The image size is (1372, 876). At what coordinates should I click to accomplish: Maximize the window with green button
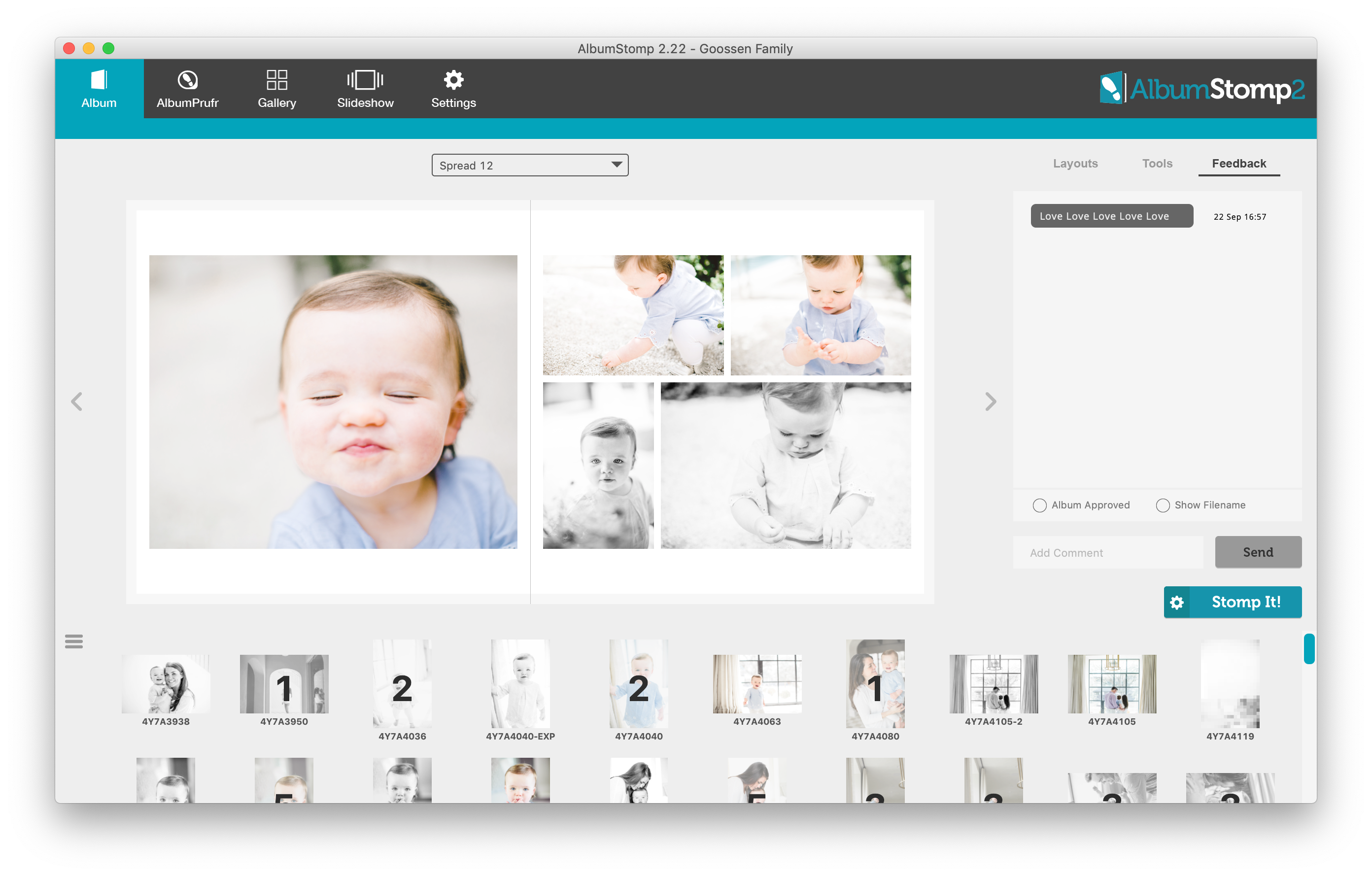pyautogui.click(x=108, y=48)
